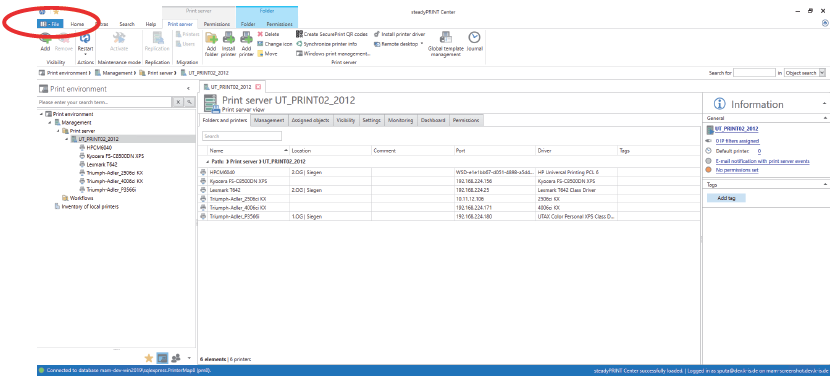
Task: Click the Restart action icon
Action: [84, 38]
